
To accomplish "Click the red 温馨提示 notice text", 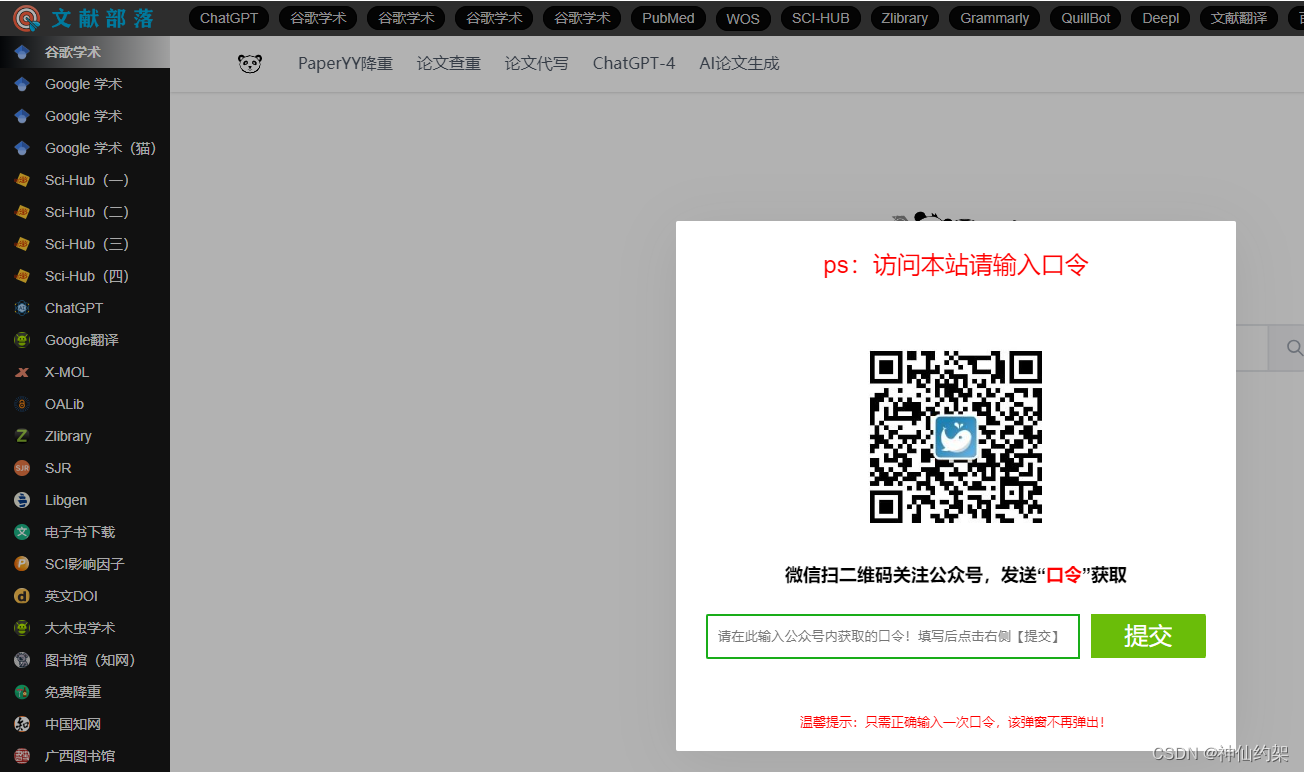I will click(952, 722).
